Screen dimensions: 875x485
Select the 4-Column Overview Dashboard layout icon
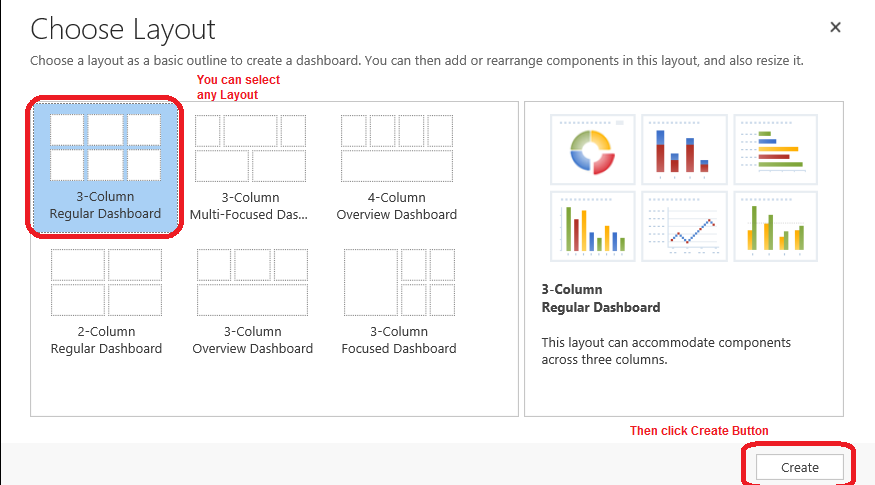[397, 148]
